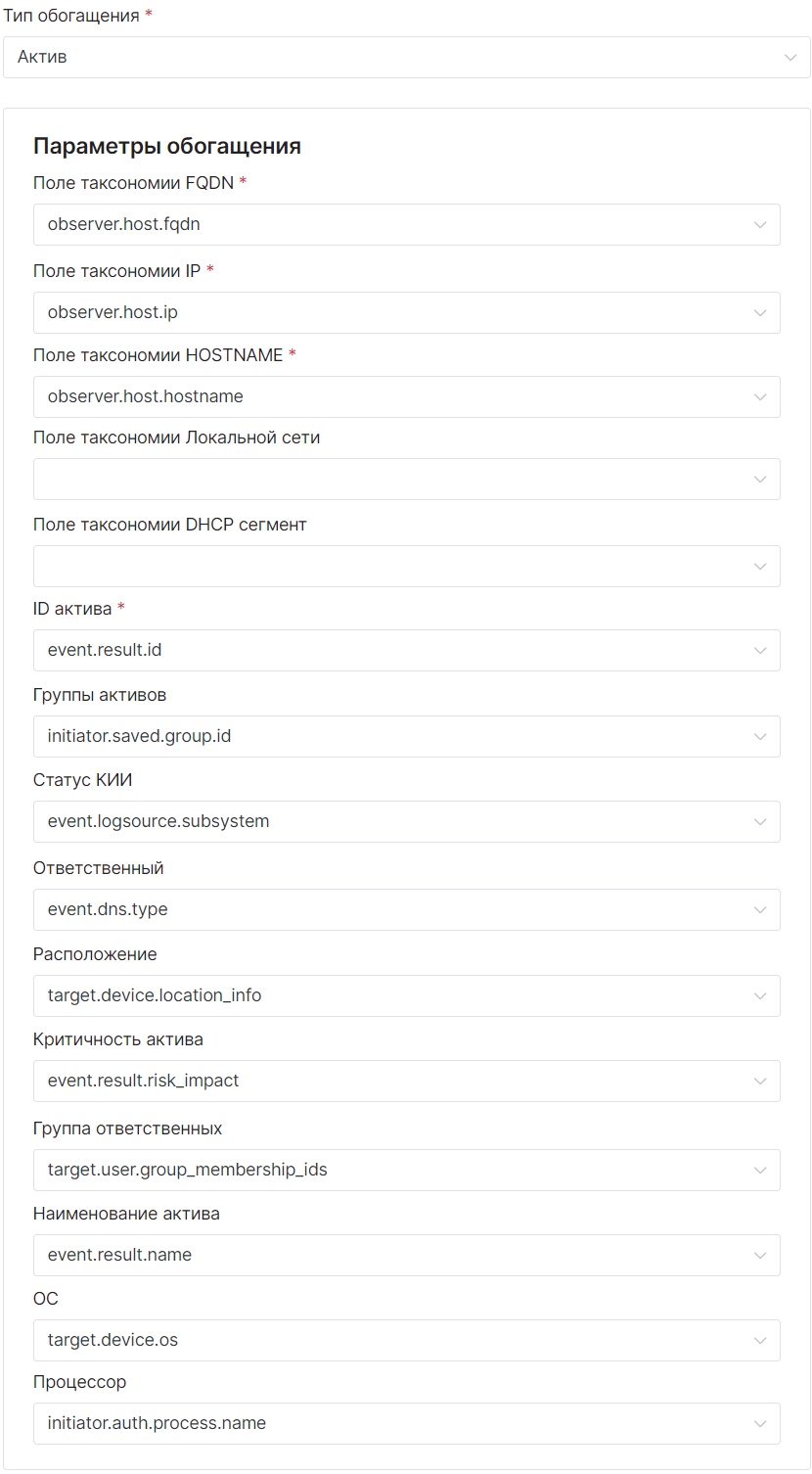Click chevron icon in DHCP сегмент field
Viewport: 812px width, 1474px height.
point(760,567)
